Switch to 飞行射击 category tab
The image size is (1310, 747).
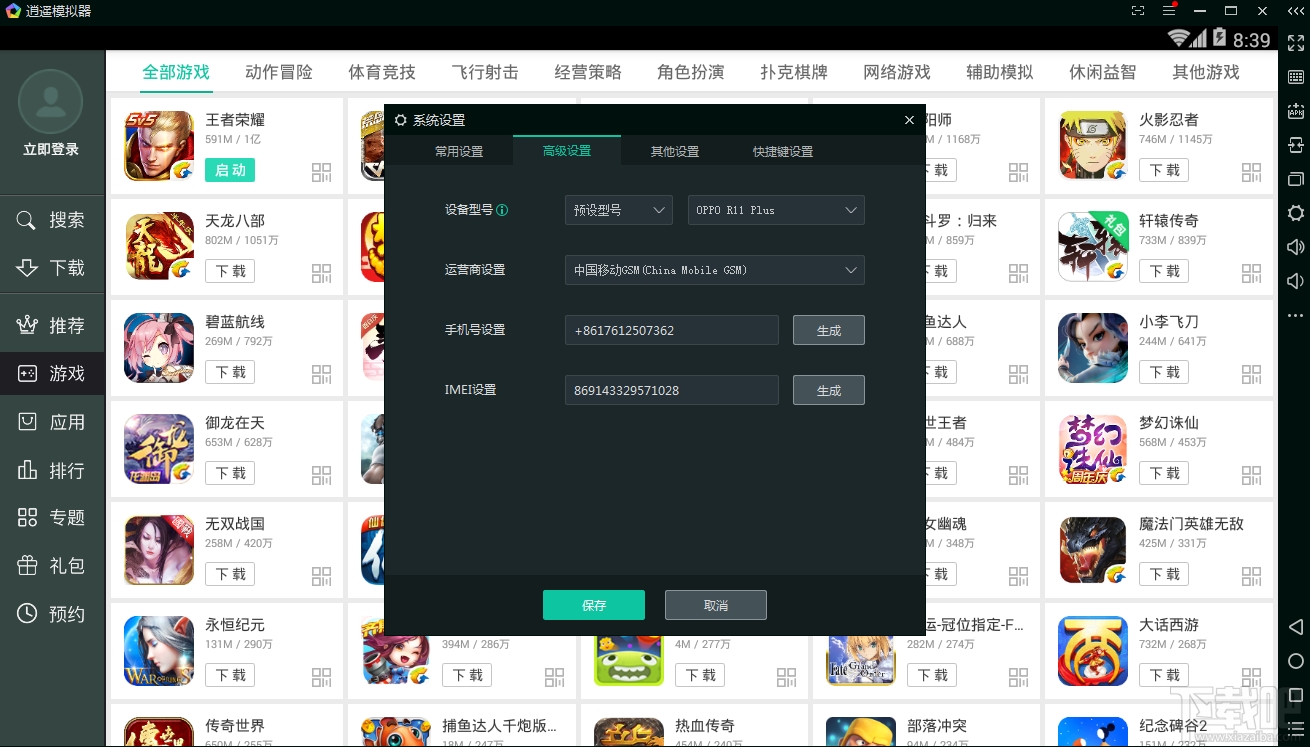coord(485,72)
